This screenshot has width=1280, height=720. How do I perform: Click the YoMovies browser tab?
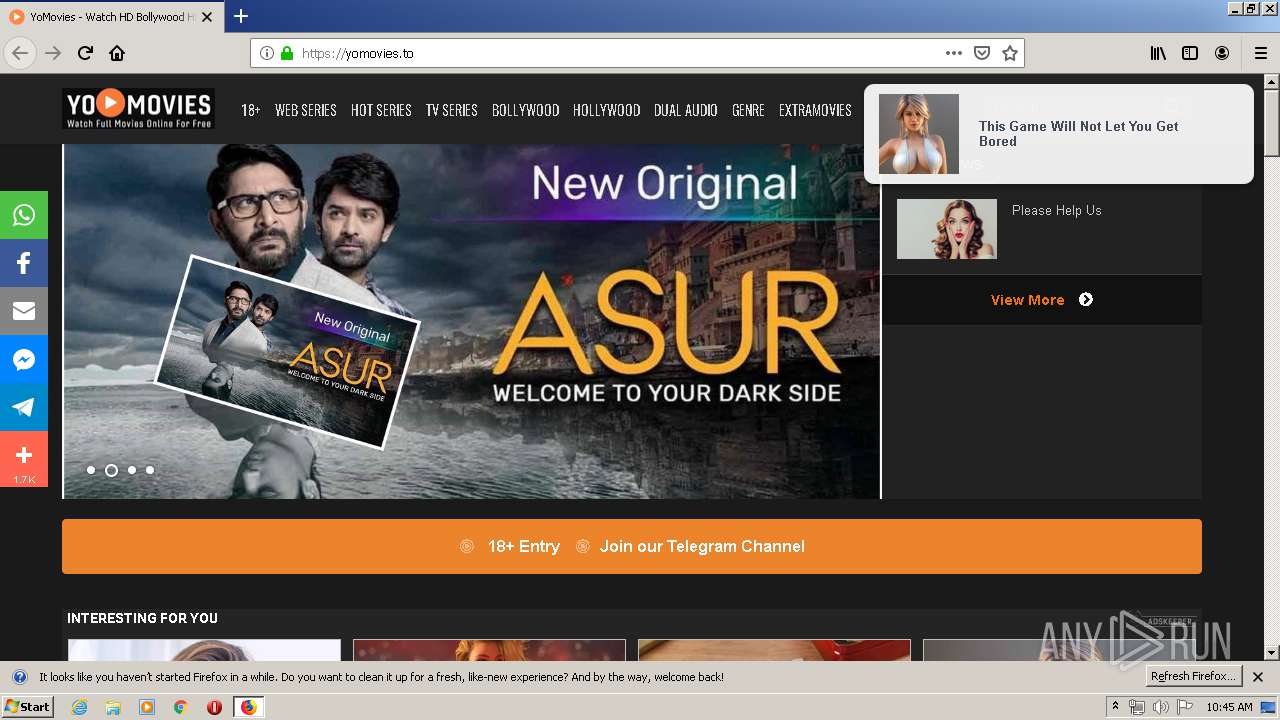pyautogui.click(x=111, y=16)
